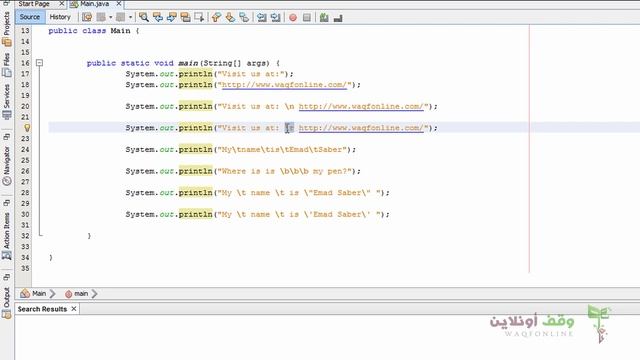Open the Output side panel
Screen dimensions: 640x360
[7, 302]
